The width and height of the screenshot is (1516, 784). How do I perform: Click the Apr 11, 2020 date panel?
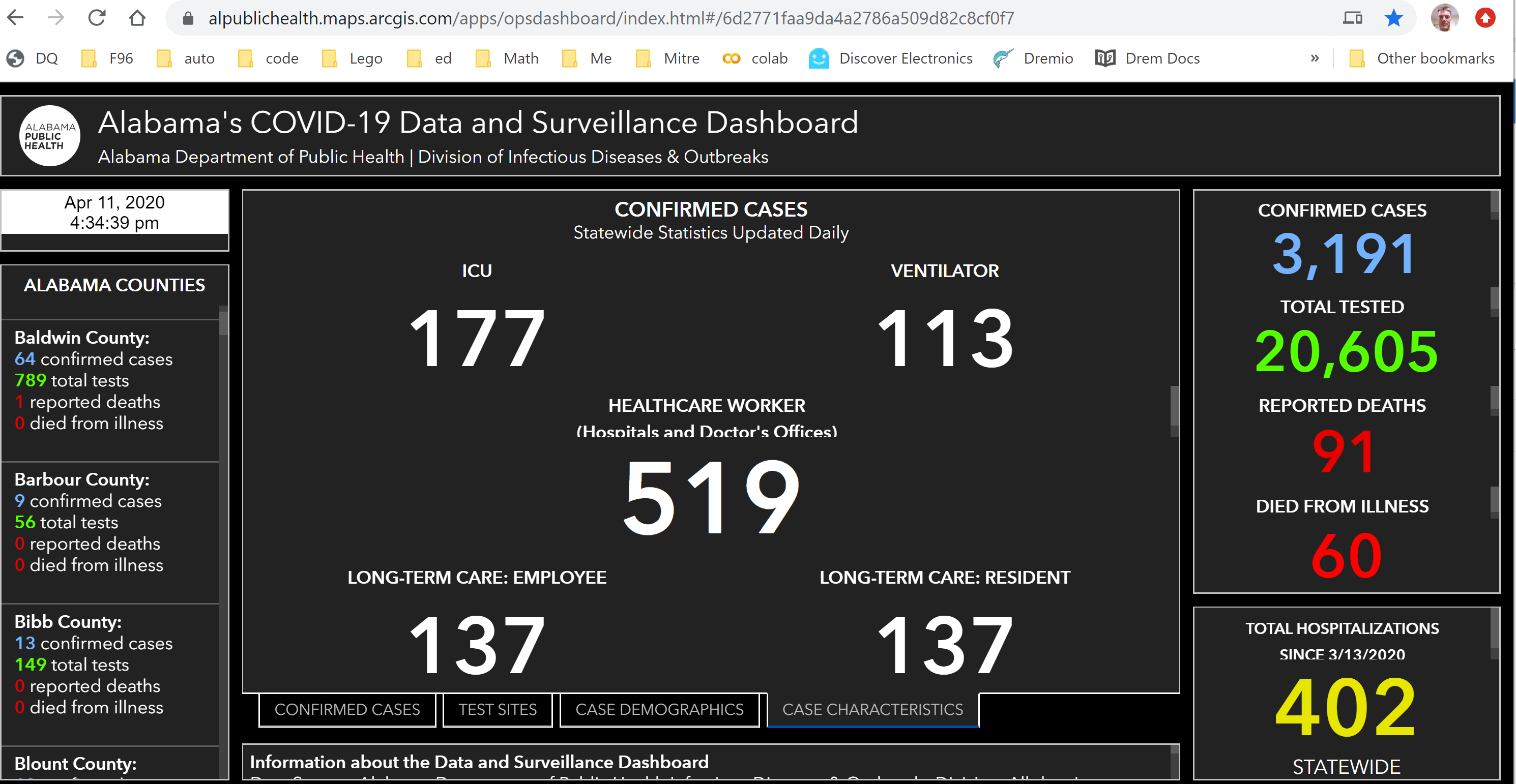click(115, 213)
